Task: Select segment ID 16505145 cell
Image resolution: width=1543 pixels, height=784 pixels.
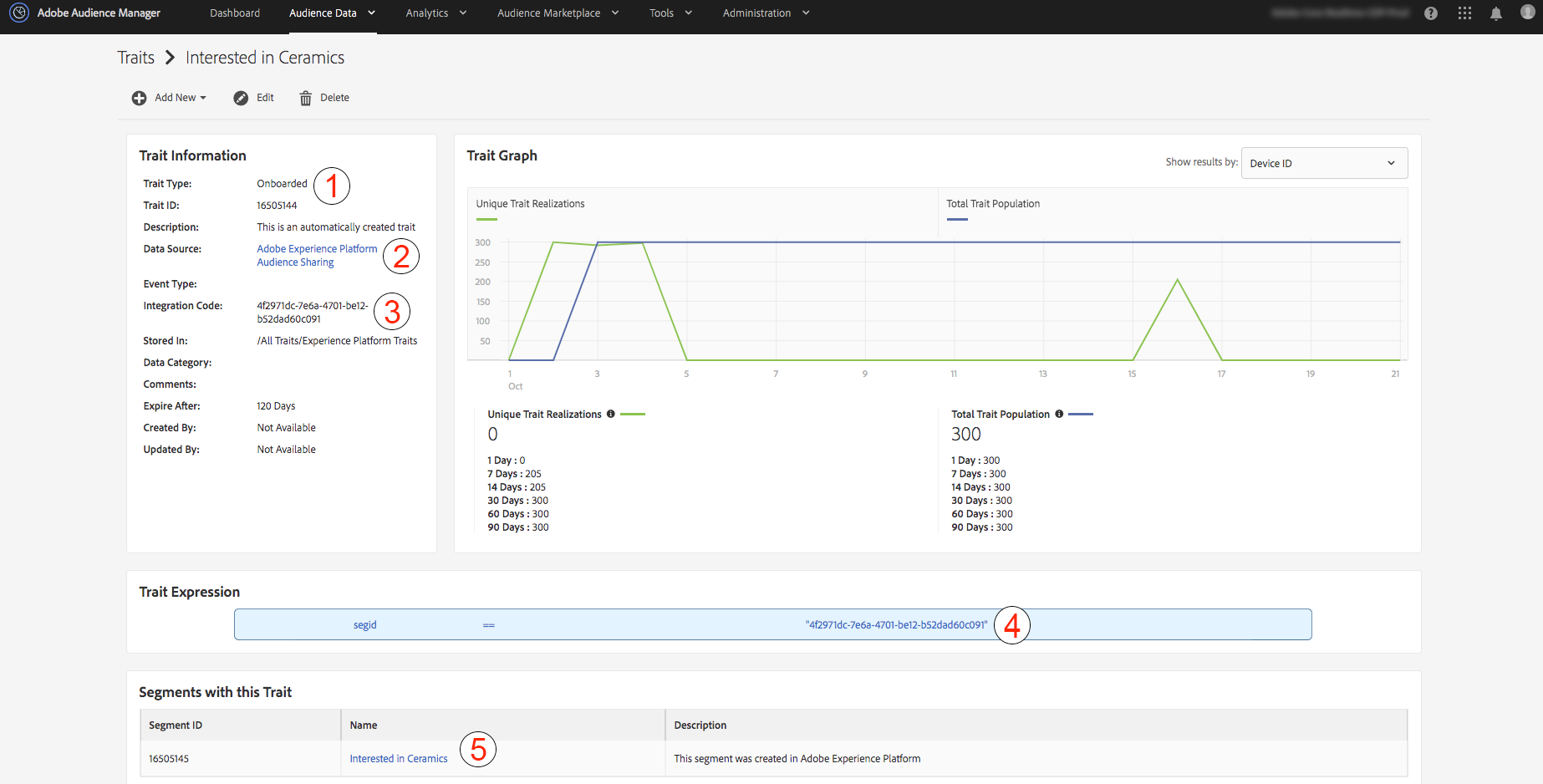Action: click(169, 759)
